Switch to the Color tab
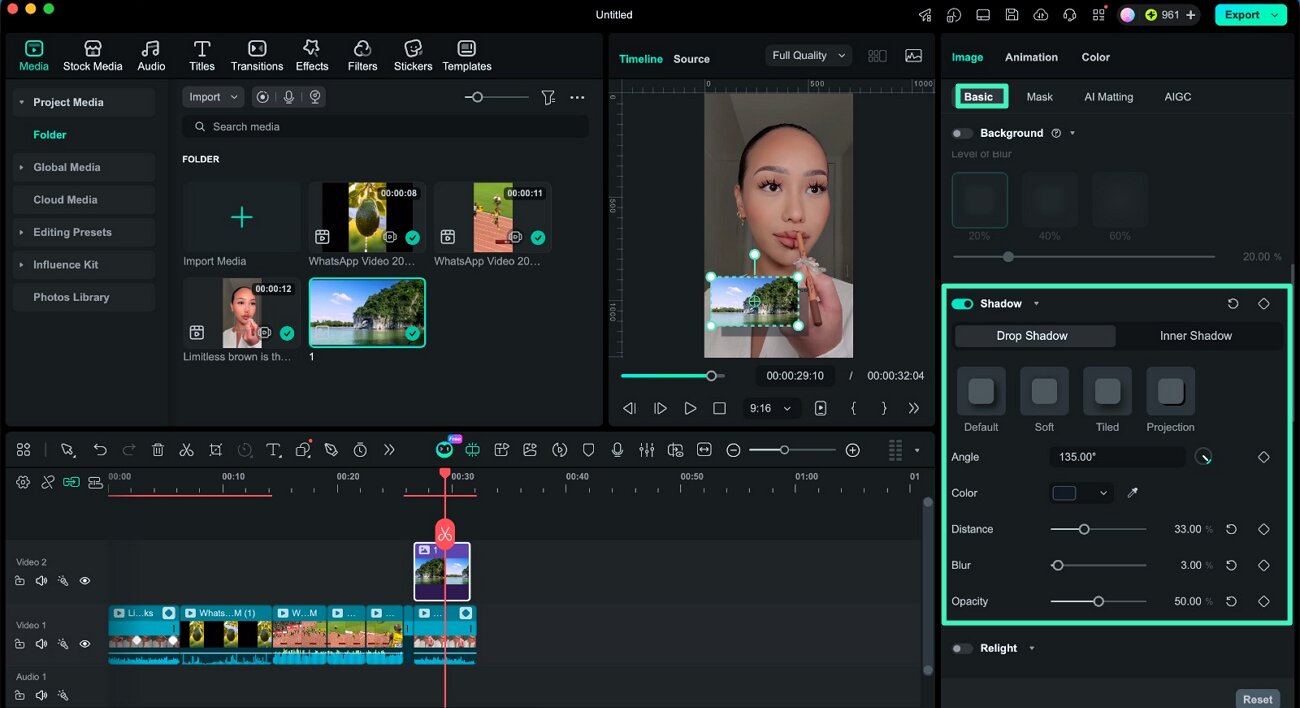 (x=1095, y=57)
